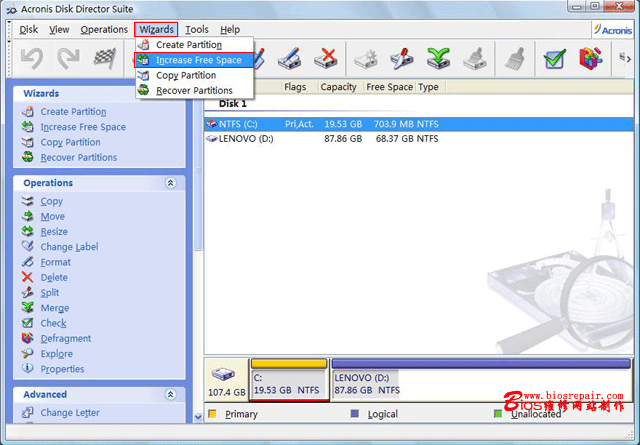Image resolution: width=640 pixels, height=445 pixels.
Task: Click the red X Delete toolbar icon
Action: point(326,59)
